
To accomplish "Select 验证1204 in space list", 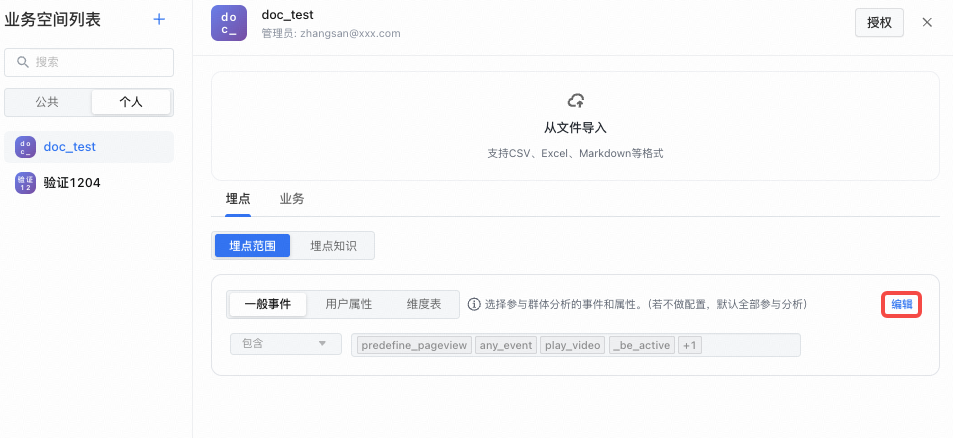I will coord(89,182).
